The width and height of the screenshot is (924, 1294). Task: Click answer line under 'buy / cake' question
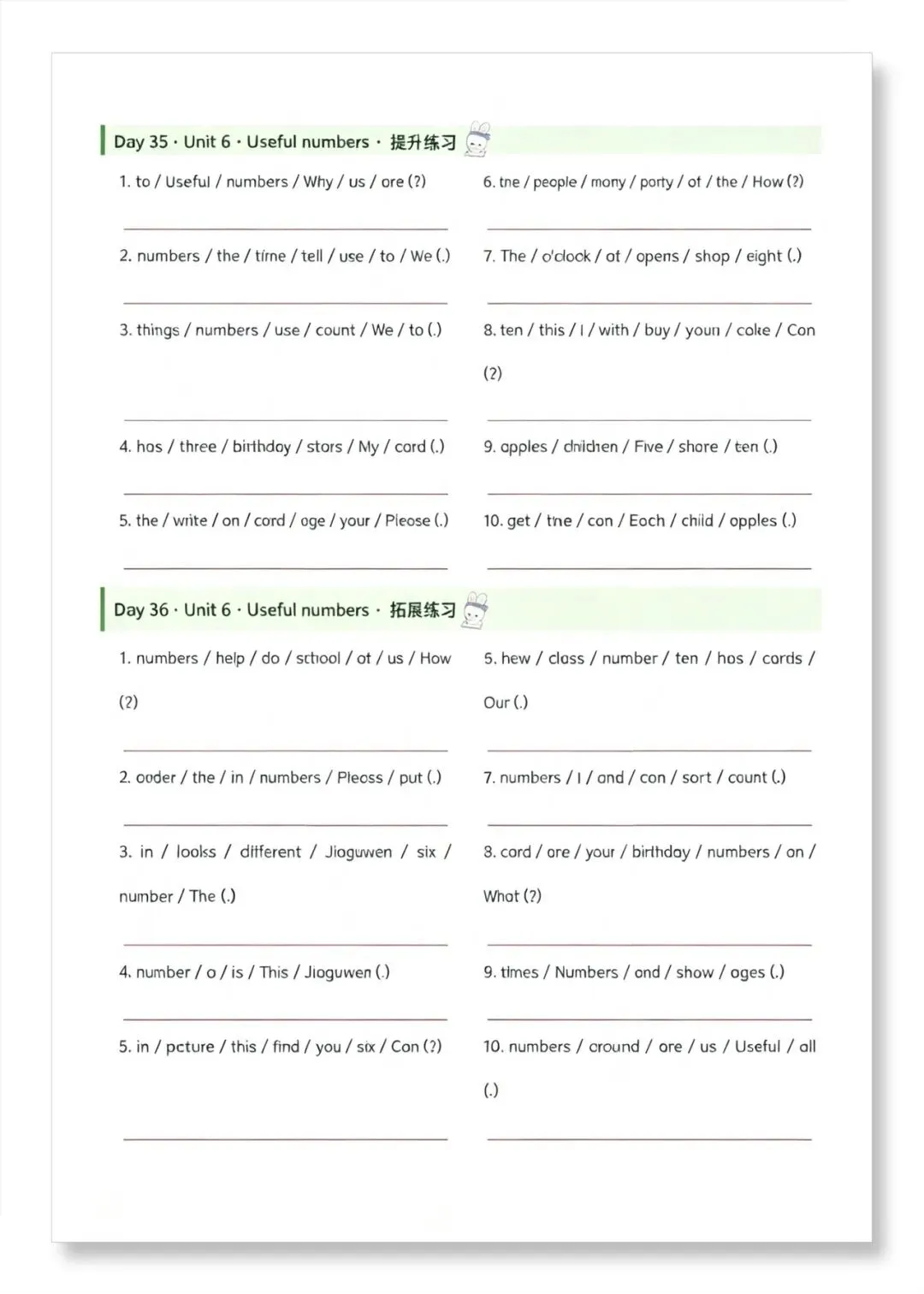[649, 420]
